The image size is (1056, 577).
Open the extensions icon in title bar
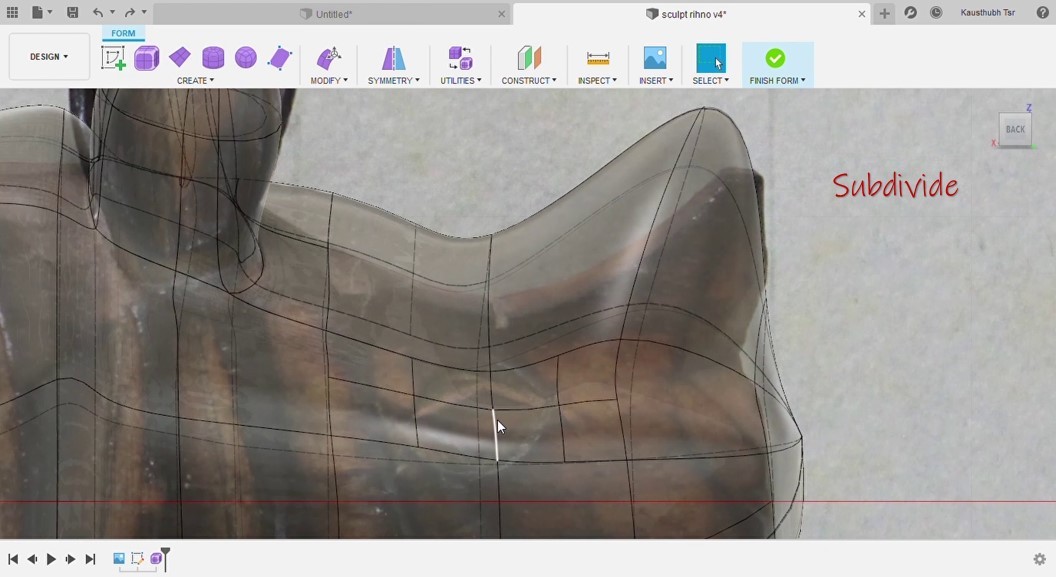pyautogui.click(x=910, y=13)
